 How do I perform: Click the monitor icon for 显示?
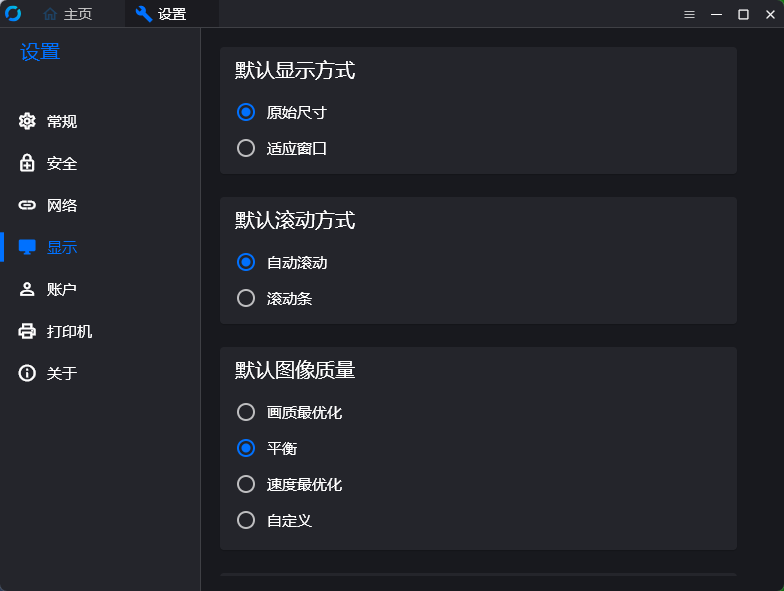[x=27, y=247]
